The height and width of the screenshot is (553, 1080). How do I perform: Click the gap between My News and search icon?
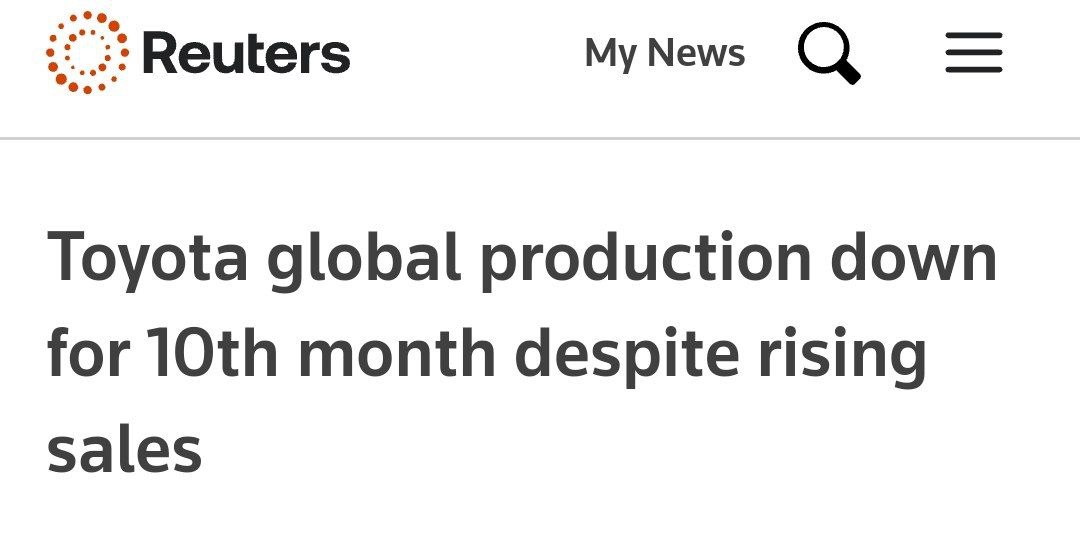point(771,53)
